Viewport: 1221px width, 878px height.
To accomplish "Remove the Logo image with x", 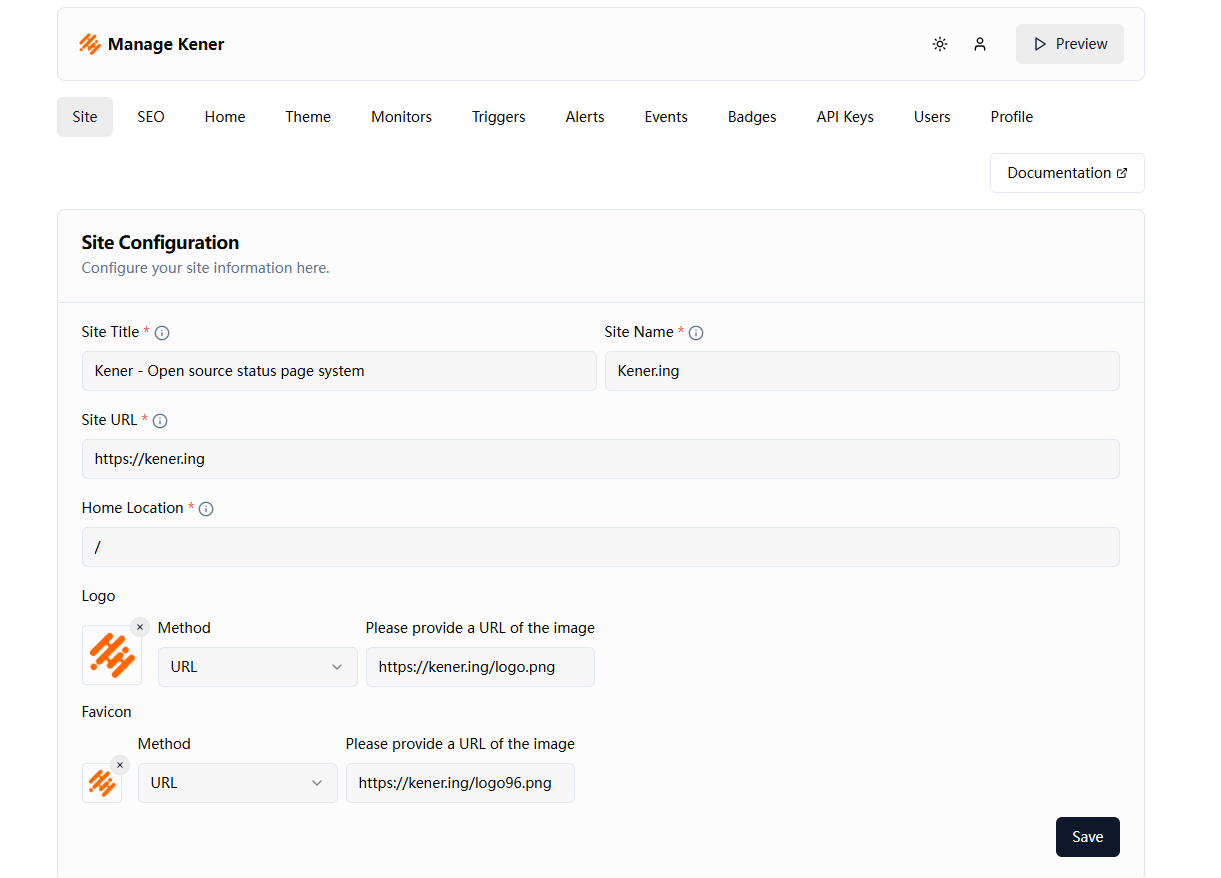I will point(140,627).
